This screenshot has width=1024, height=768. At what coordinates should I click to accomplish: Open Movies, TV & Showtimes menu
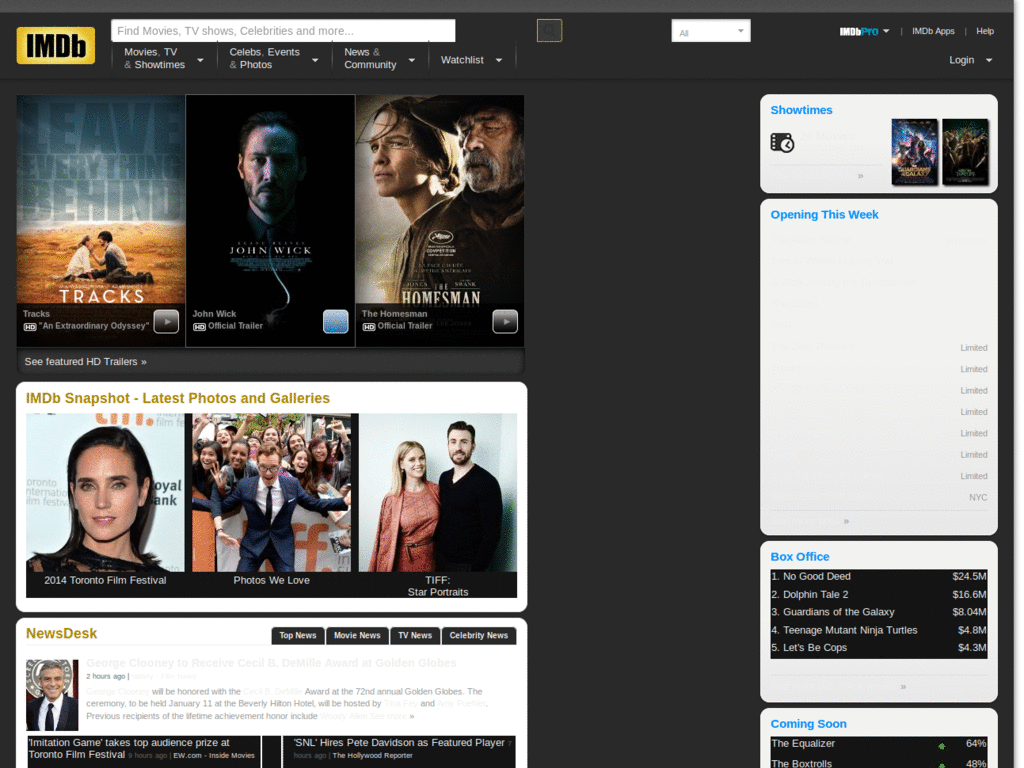click(164, 58)
